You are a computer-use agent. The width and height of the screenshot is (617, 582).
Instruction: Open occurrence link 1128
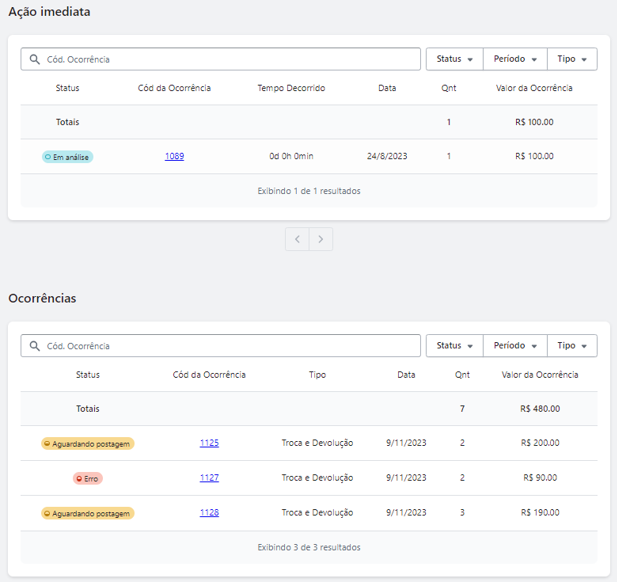point(209,513)
